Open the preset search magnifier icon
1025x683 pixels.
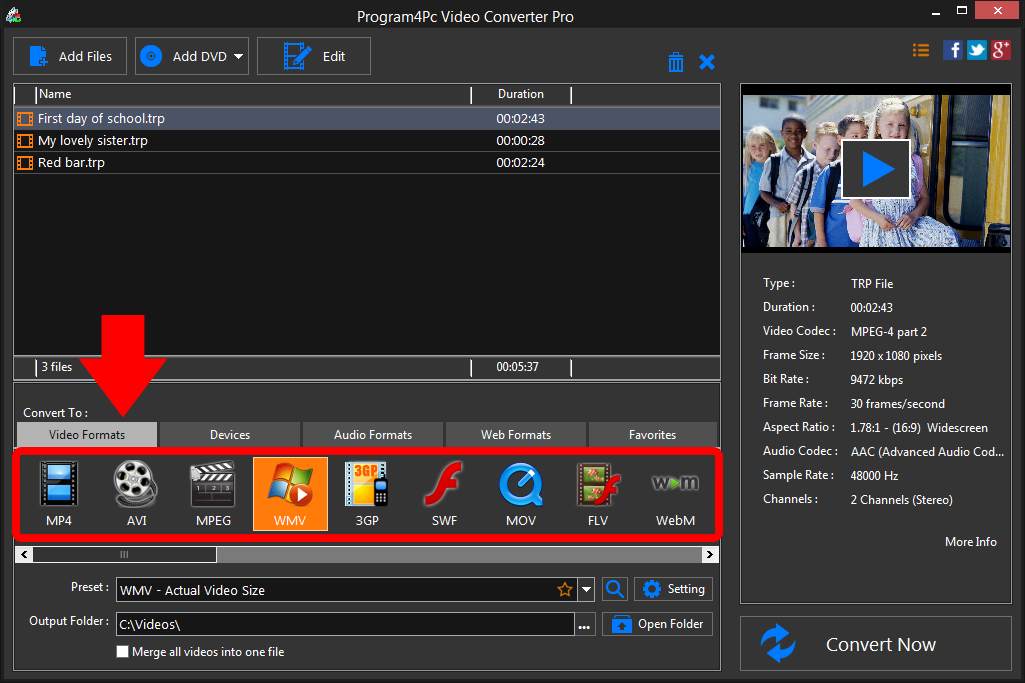point(614,589)
